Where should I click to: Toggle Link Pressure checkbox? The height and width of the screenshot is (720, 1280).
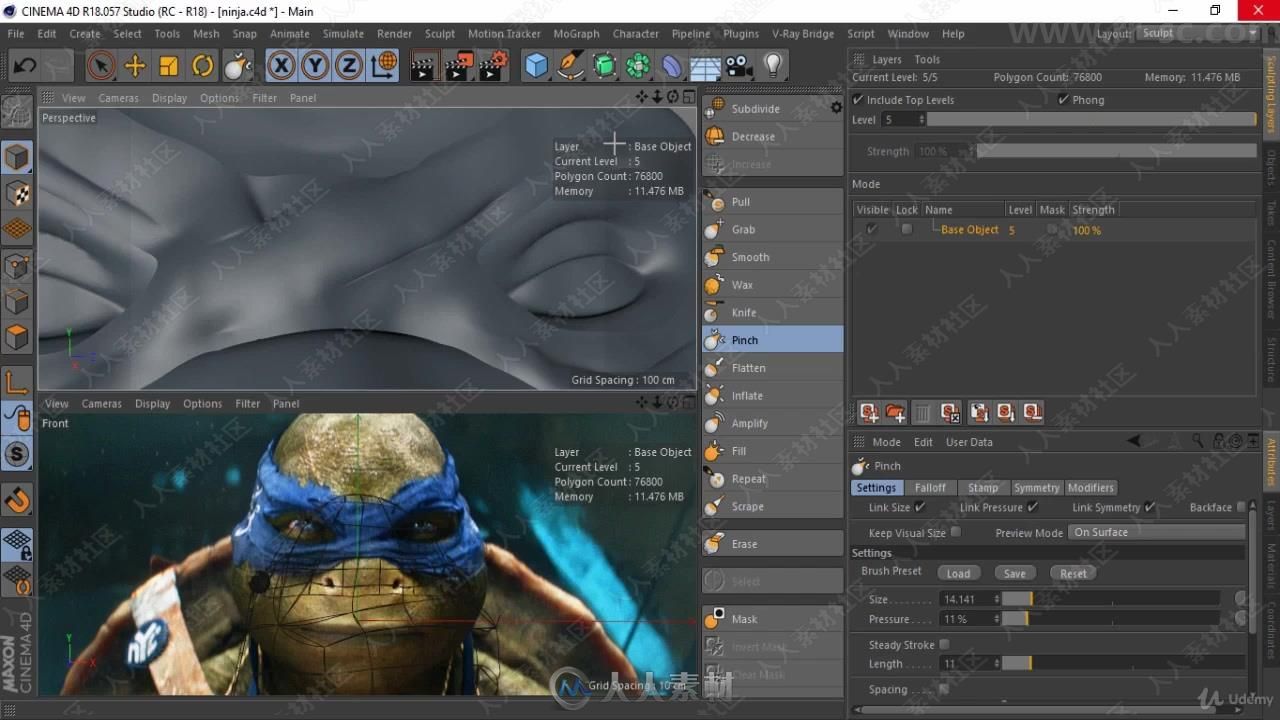point(1033,507)
